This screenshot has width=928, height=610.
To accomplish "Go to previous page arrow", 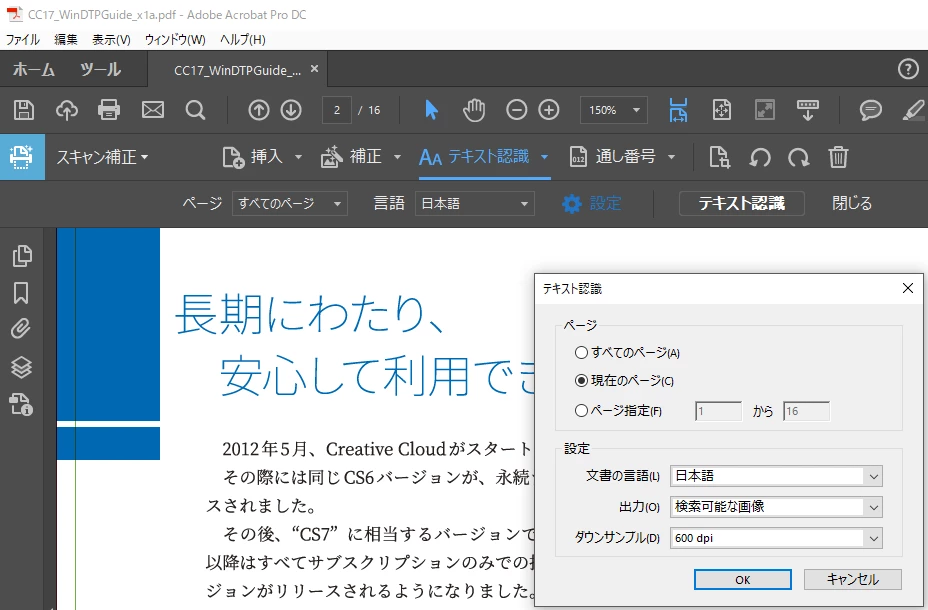I will coord(259,110).
